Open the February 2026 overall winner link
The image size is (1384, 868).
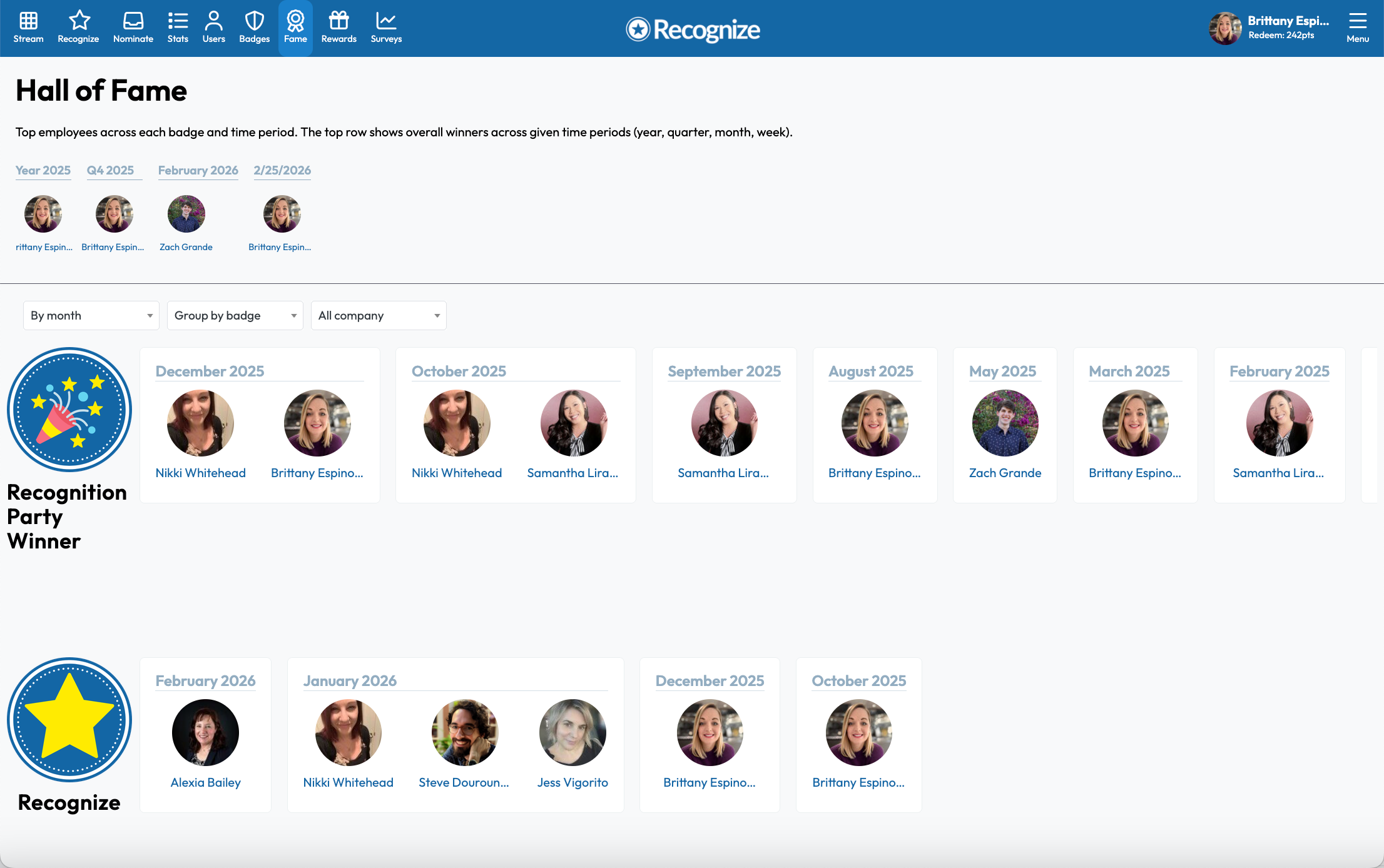[x=198, y=170]
